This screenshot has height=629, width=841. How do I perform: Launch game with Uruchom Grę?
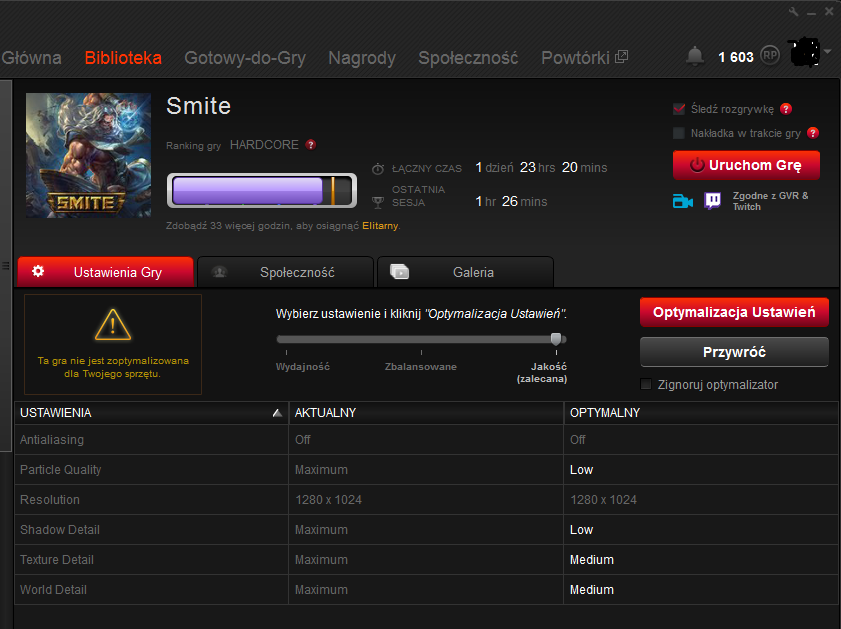(x=746, y=165)
